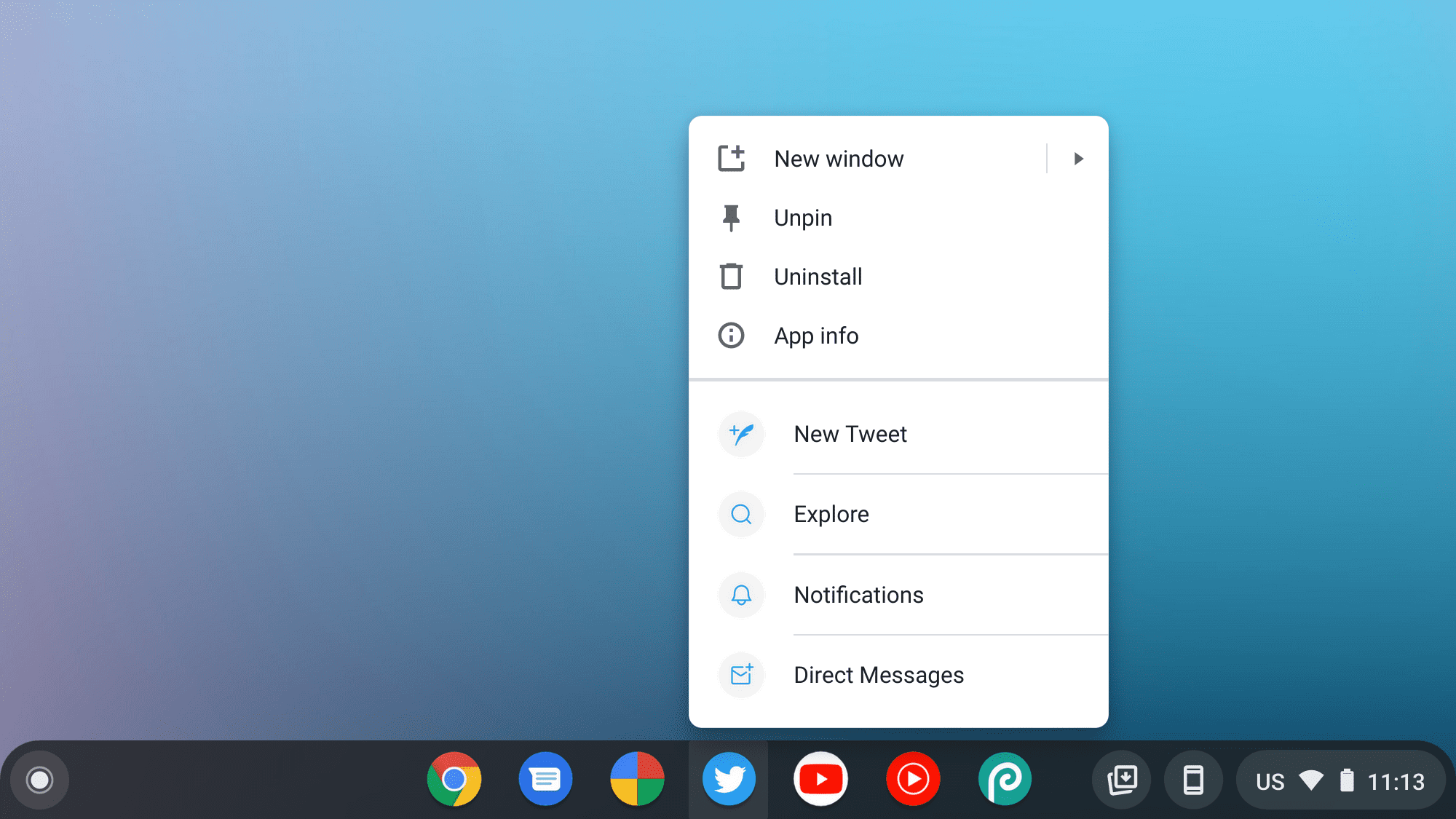Open New window for Twitter
Image resolution: width=1456 pixels, height=819 pixels.
pos(838,158)
